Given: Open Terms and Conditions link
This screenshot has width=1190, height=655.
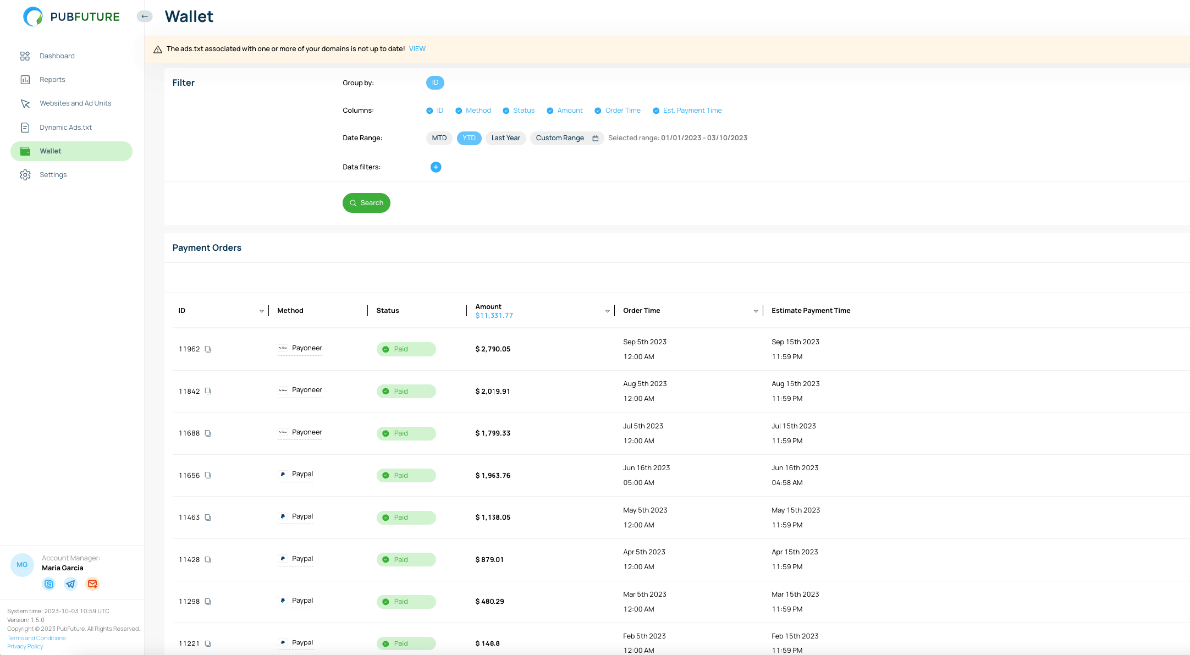Looking at the screenshot, I should 36,638.
